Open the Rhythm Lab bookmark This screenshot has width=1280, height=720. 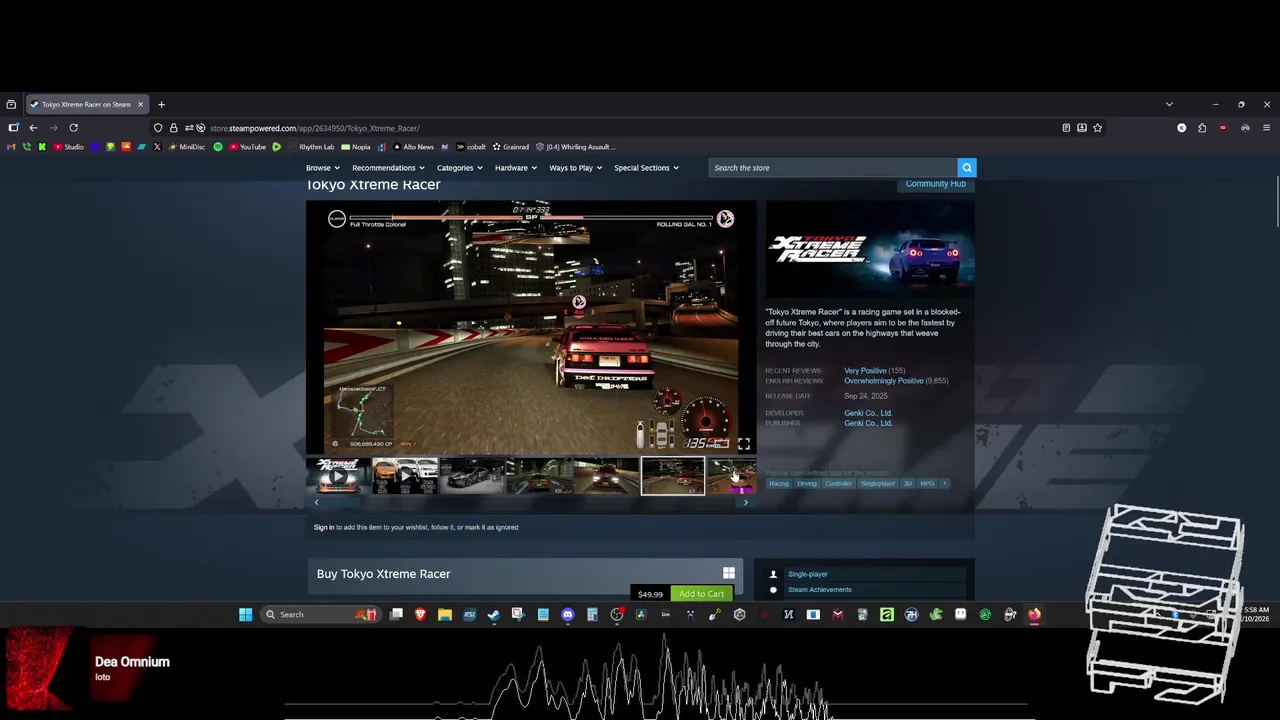(310, 147)
